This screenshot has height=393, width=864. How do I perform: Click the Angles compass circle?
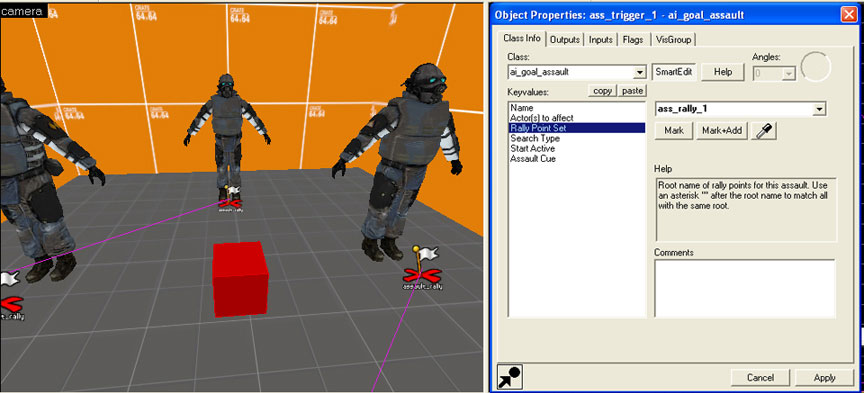click(816, 68)
